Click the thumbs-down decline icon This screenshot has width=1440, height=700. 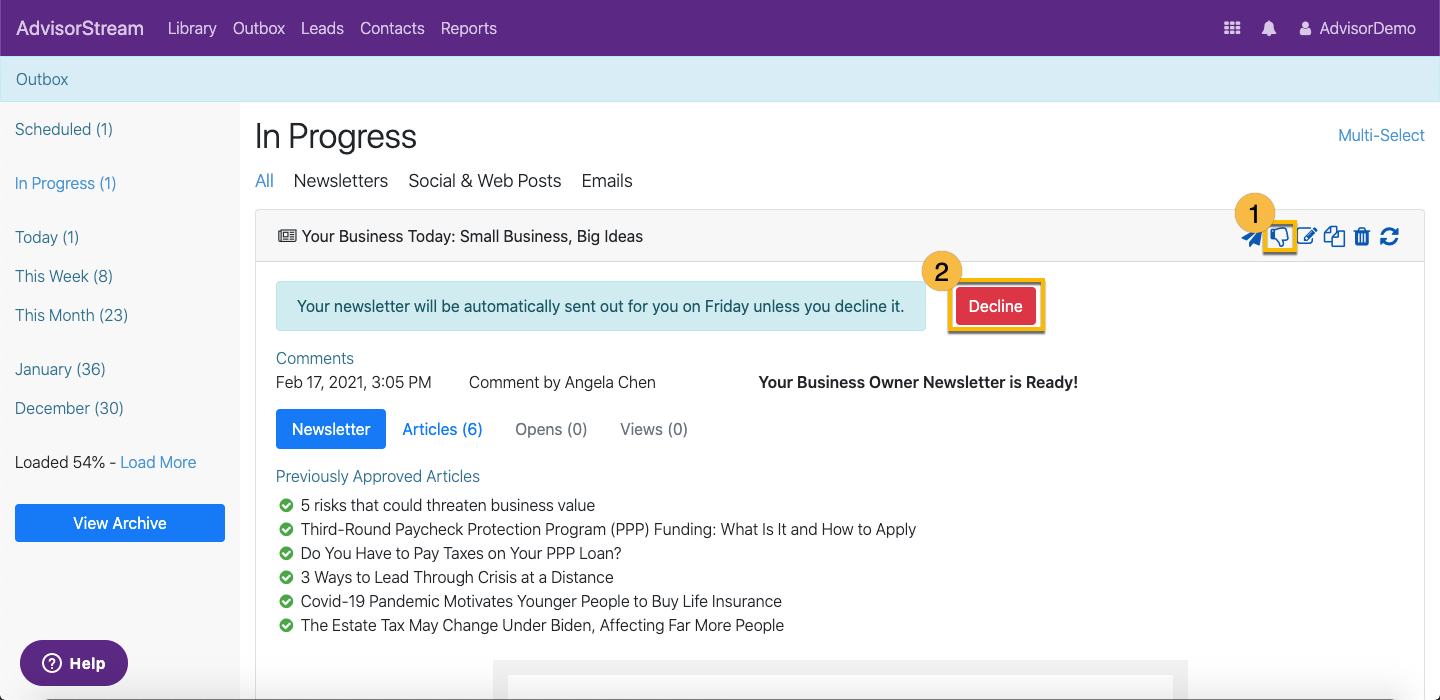coord(1279,237)
